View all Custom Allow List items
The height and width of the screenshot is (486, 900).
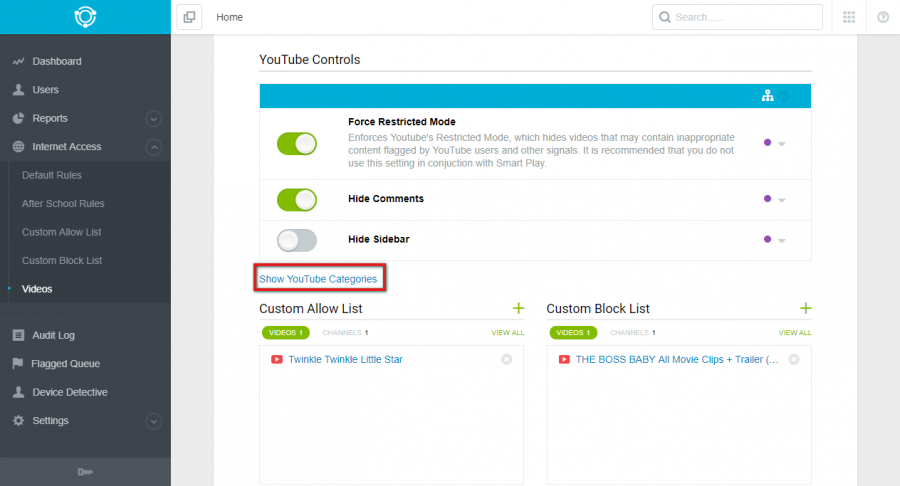pos(507,333)
